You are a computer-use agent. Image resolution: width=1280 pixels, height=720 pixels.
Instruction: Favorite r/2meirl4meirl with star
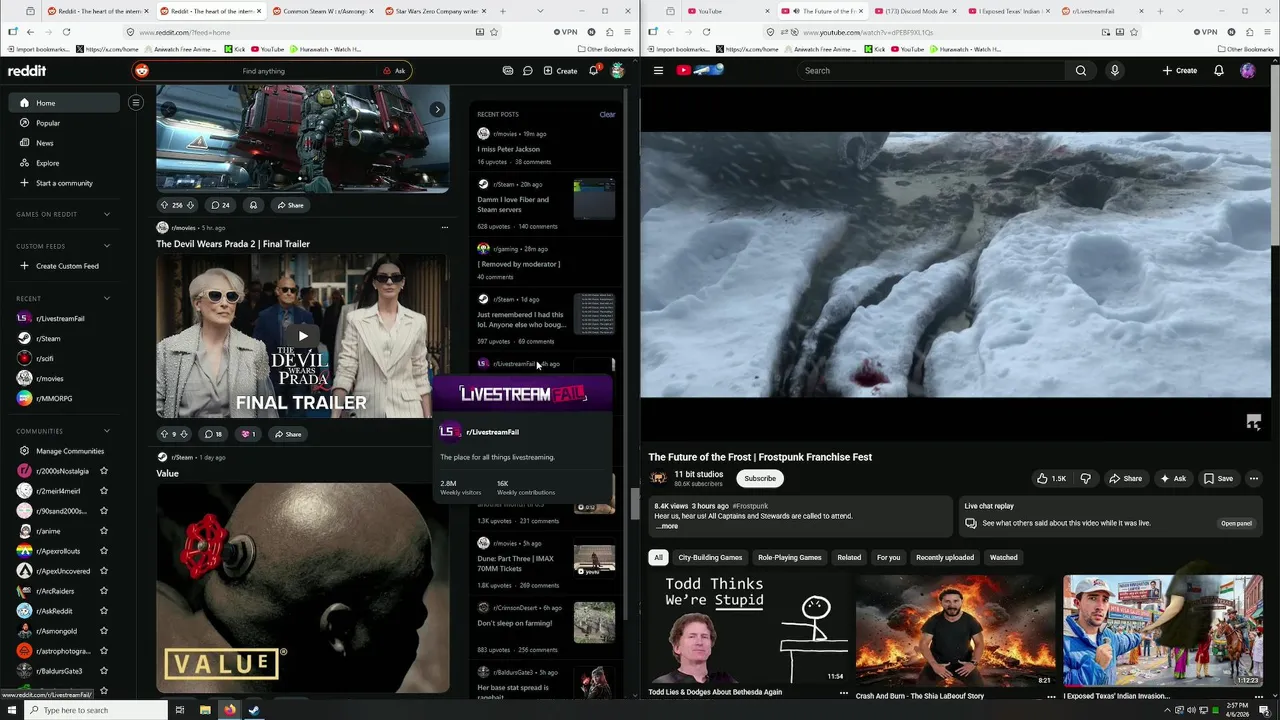pos(104,491)
